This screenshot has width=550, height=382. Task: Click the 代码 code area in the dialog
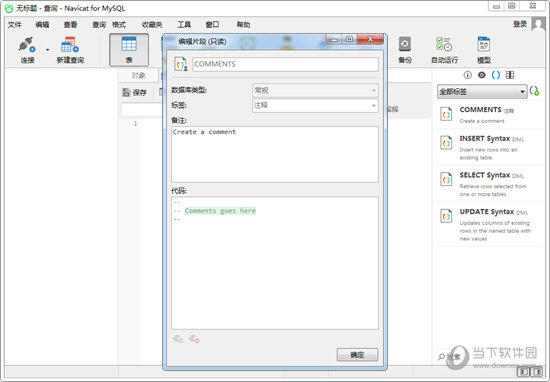[275, 263]
